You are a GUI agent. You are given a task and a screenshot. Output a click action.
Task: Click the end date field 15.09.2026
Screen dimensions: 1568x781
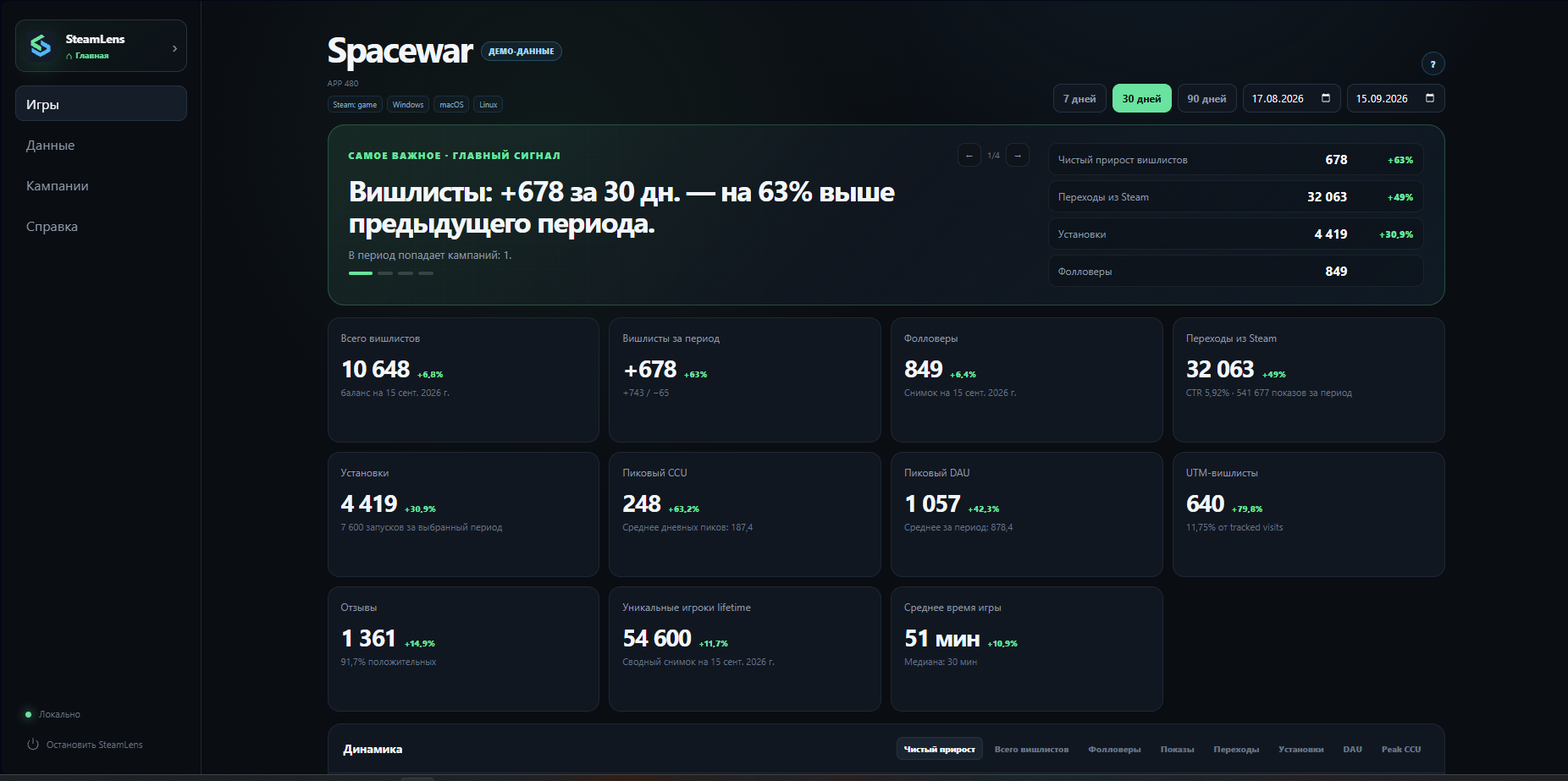(x=1395, y=98)
